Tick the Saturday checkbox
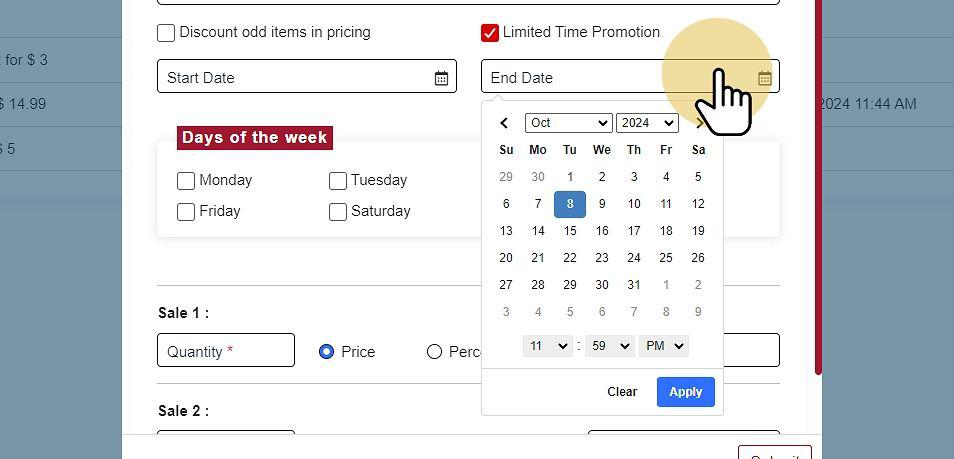Viewport: 954px width, 459px height. (x=338, y=212)
